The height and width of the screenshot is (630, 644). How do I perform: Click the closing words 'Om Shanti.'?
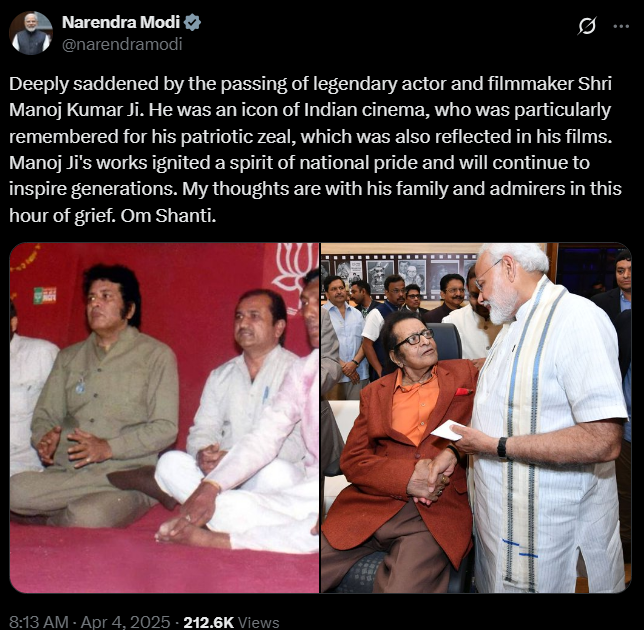pos(168,215)
